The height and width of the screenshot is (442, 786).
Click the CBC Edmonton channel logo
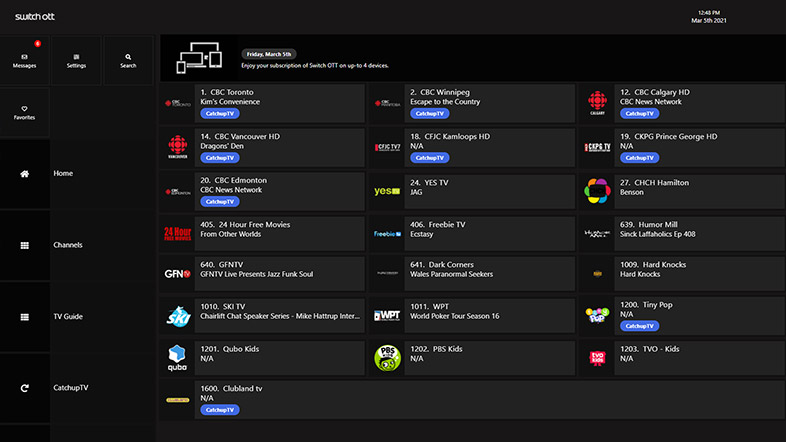pyautogui.click(x=177, y=191)
